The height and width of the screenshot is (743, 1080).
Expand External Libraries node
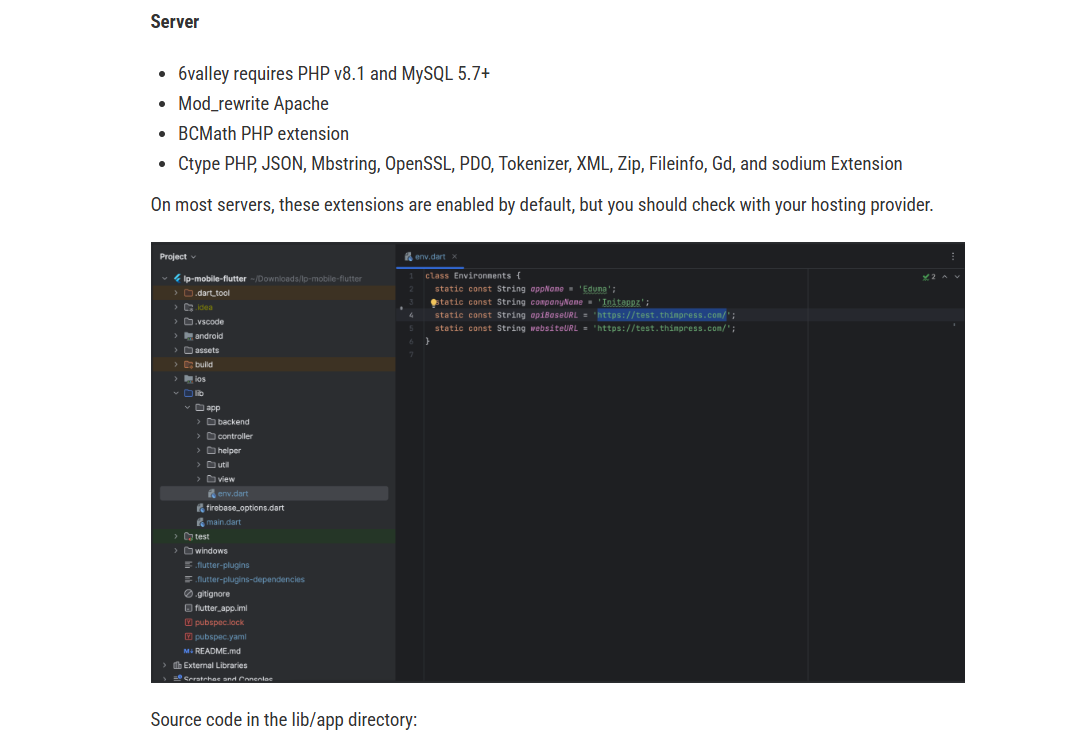pyautogui.click(x=165, y=666)
